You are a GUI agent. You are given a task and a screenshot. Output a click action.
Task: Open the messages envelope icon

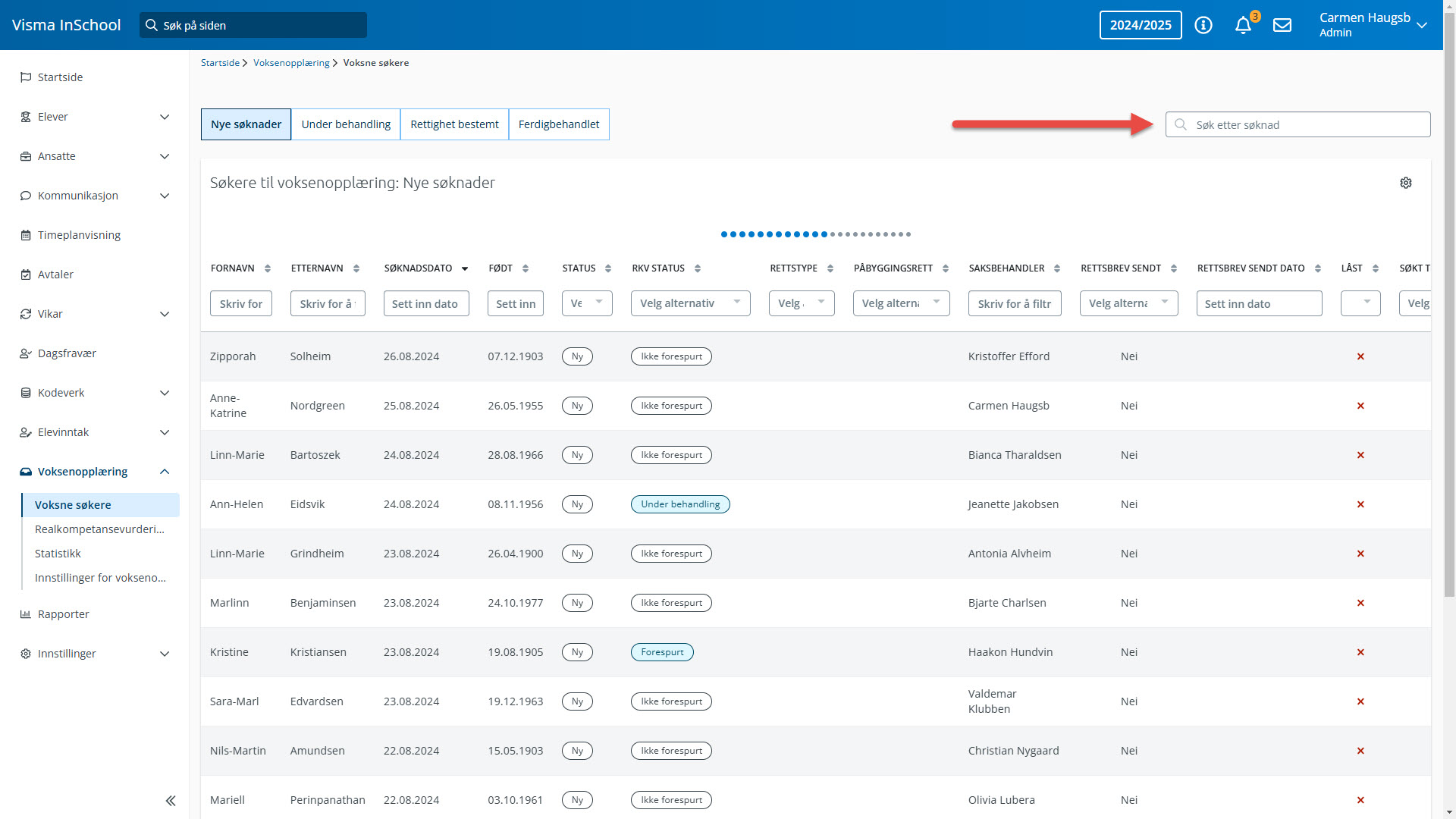click(x=1282, y=25)
